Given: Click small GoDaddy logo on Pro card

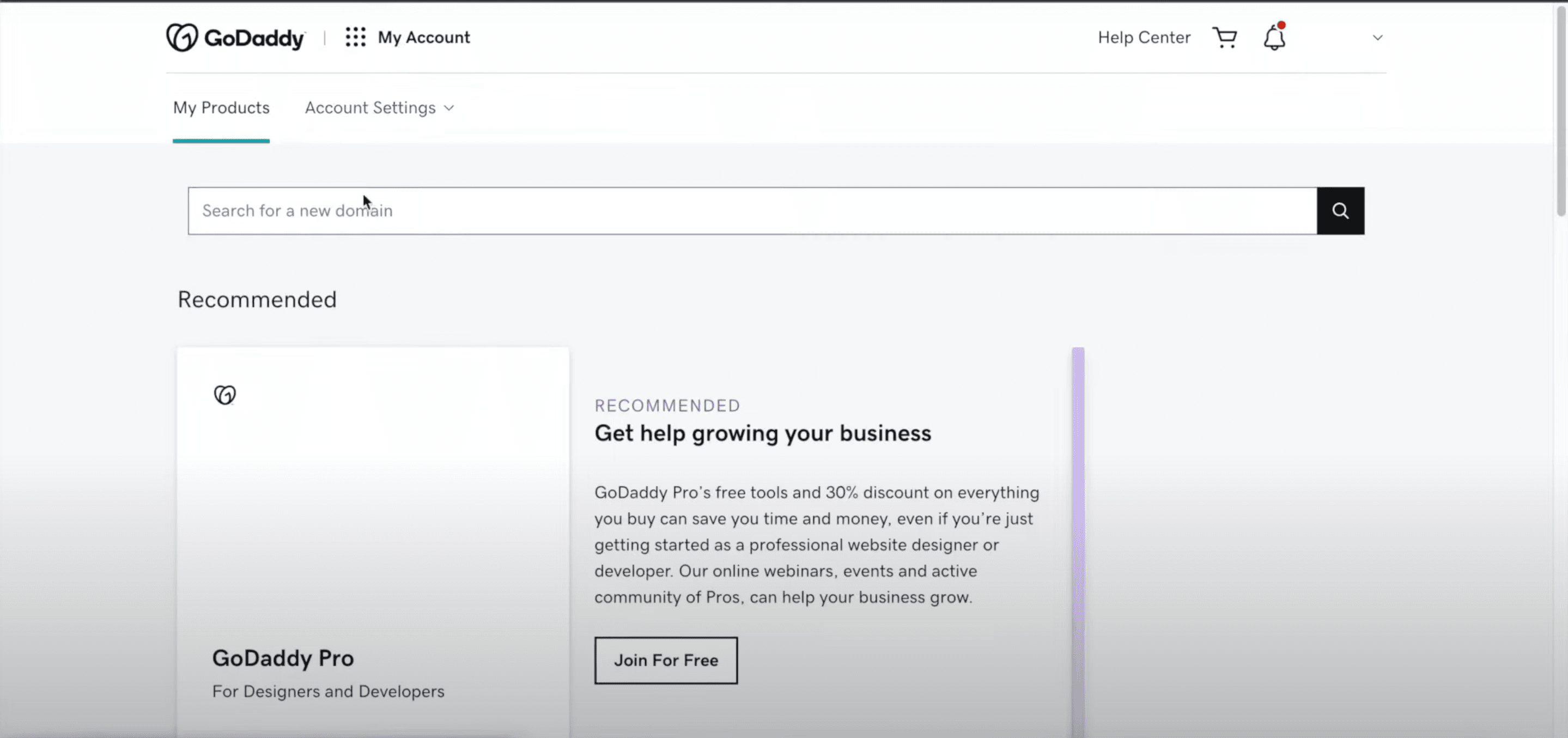Looking at the screenshot, I should point(224,395).
